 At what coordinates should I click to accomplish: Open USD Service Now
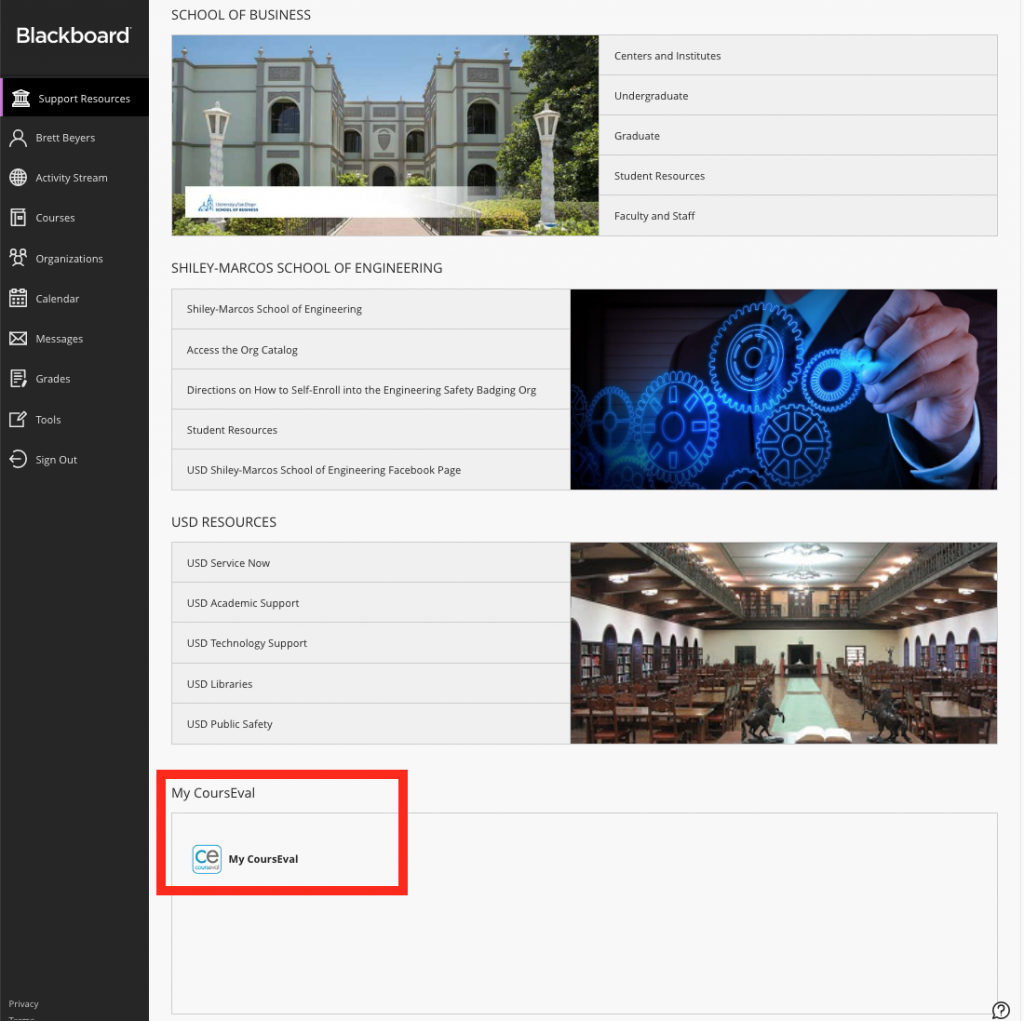[x=371, y=562]
